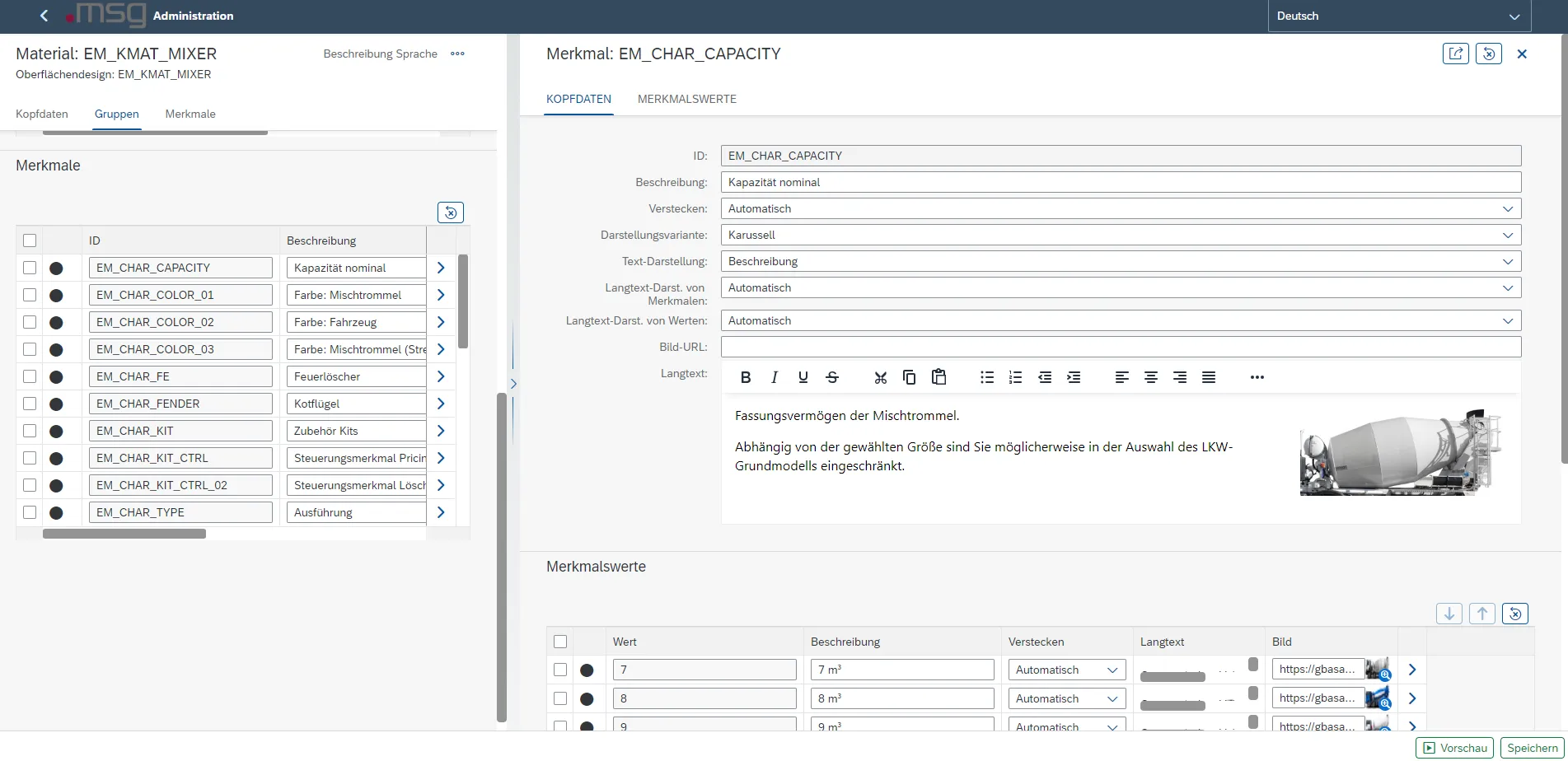Switch to the MERKMALSWERTE tab
Image resolution: width=1568 pixels, height=761 pixels.
coord(686,99)
